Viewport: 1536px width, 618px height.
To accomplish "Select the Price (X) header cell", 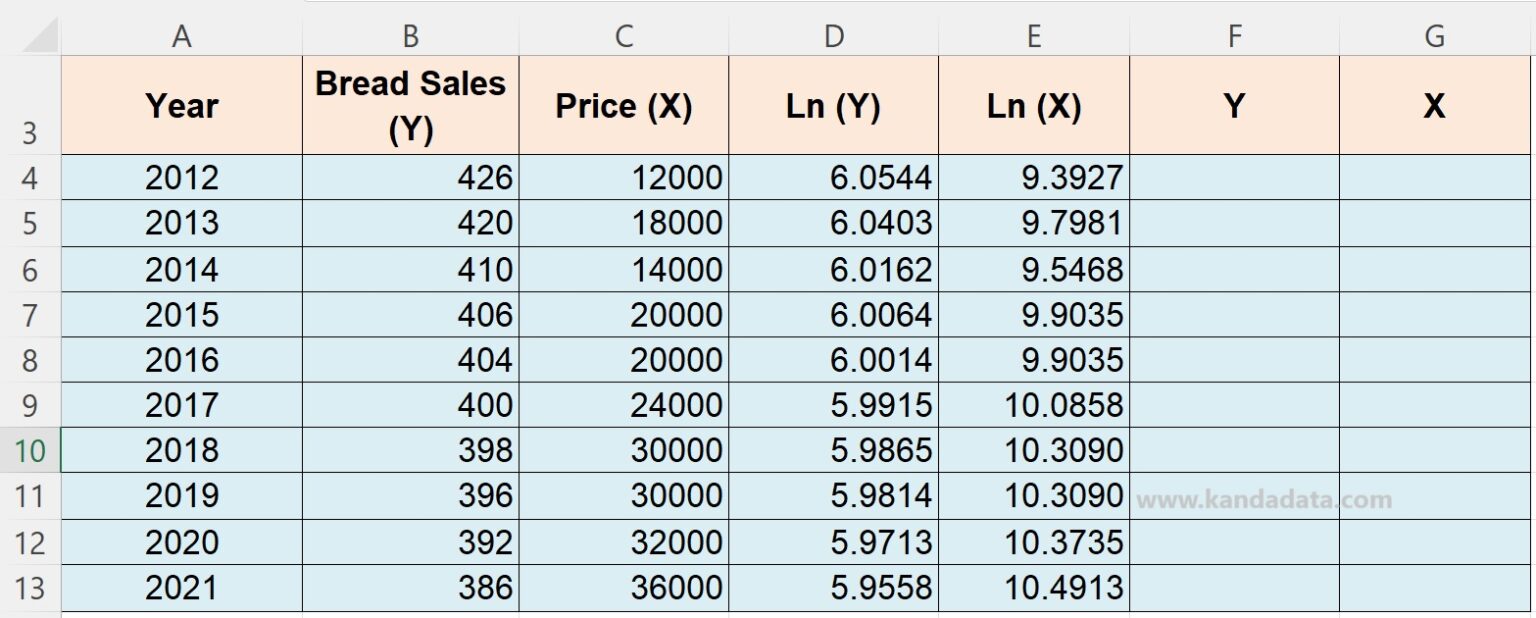I will pyautogui.click(x=623, y=104).
